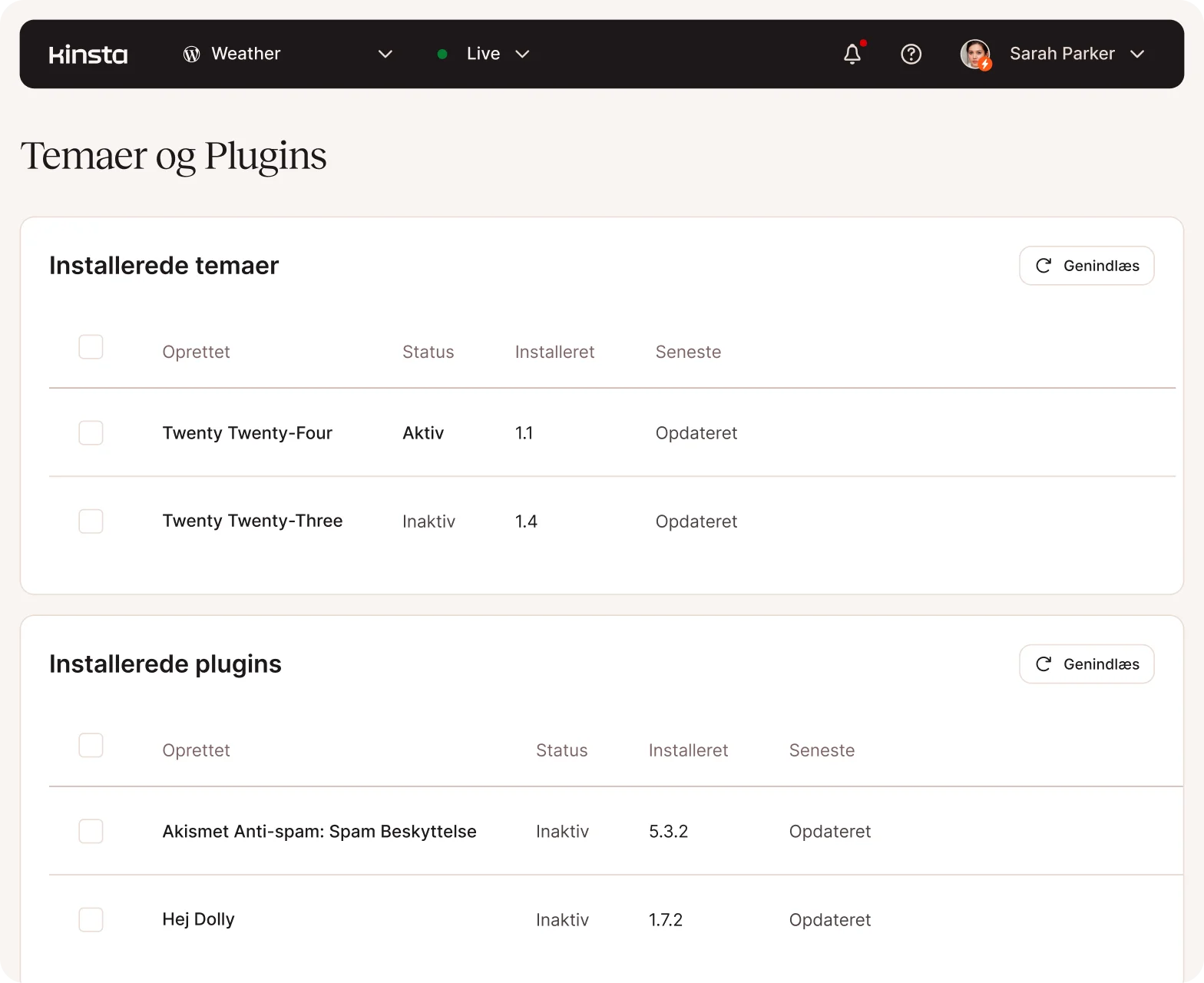
Task: Select all themes with header checkbox
Action: pyautogui.click(x=91, y=347)
